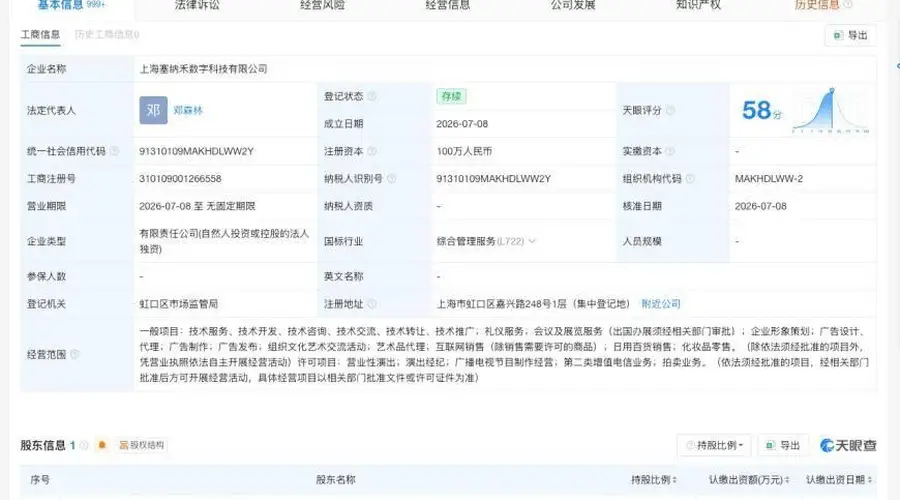Click the 序号 column header
This screenshot has width=900, height=500.
[x=40, y=479]
